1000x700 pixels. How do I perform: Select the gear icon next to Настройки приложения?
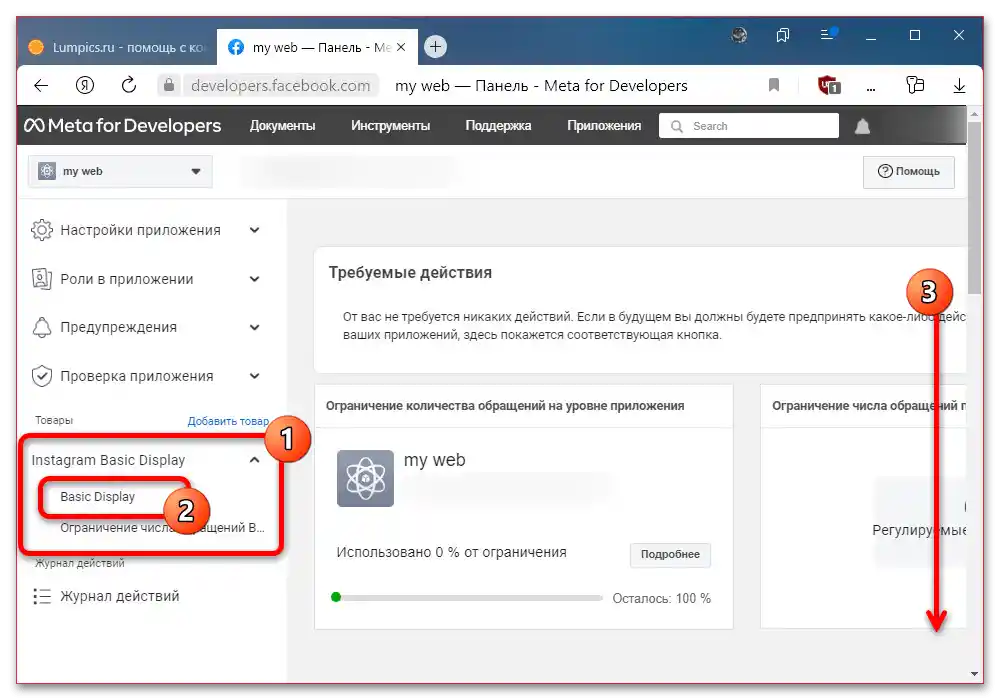point(41,229)
